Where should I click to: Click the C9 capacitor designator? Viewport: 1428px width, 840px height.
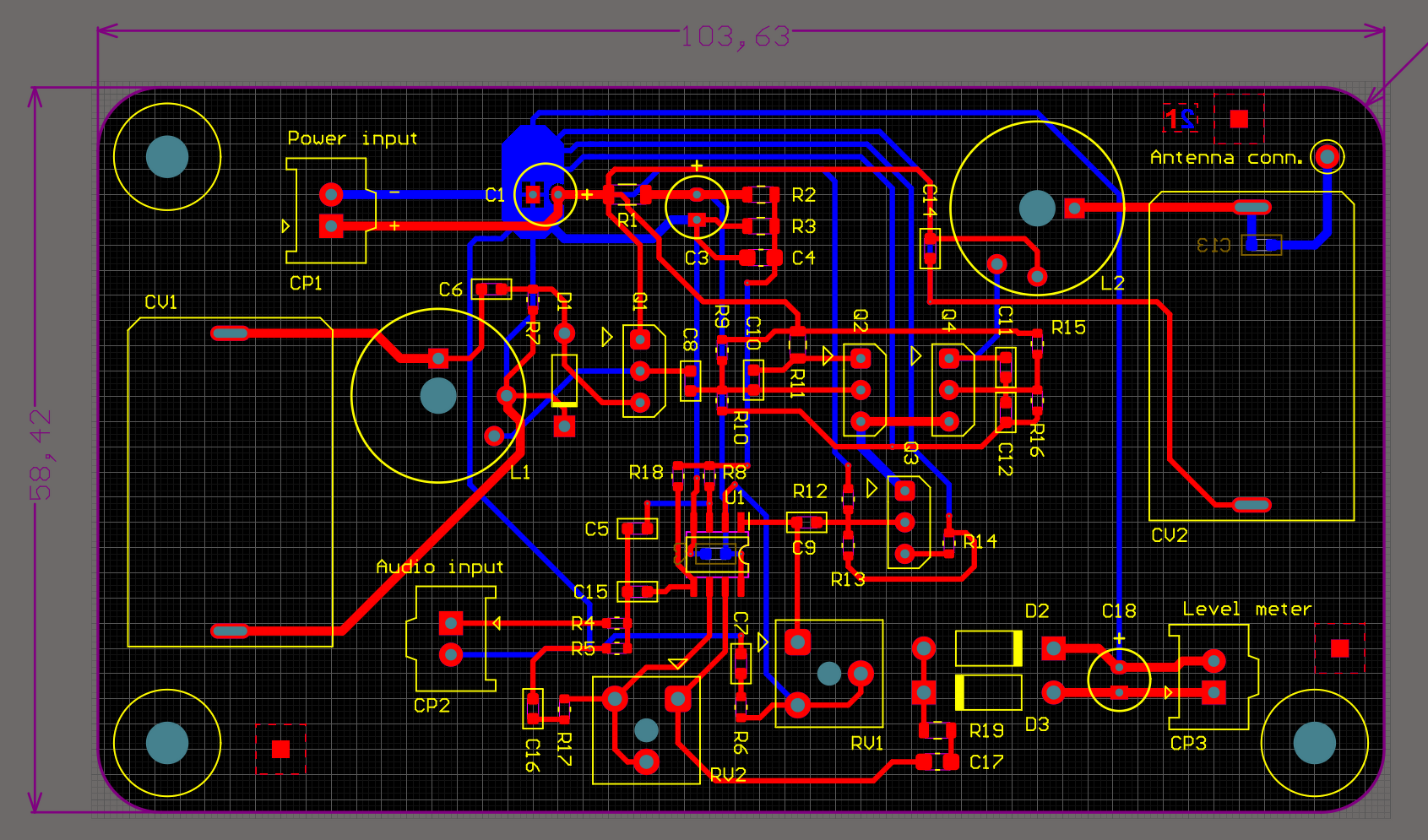point(804,548)
